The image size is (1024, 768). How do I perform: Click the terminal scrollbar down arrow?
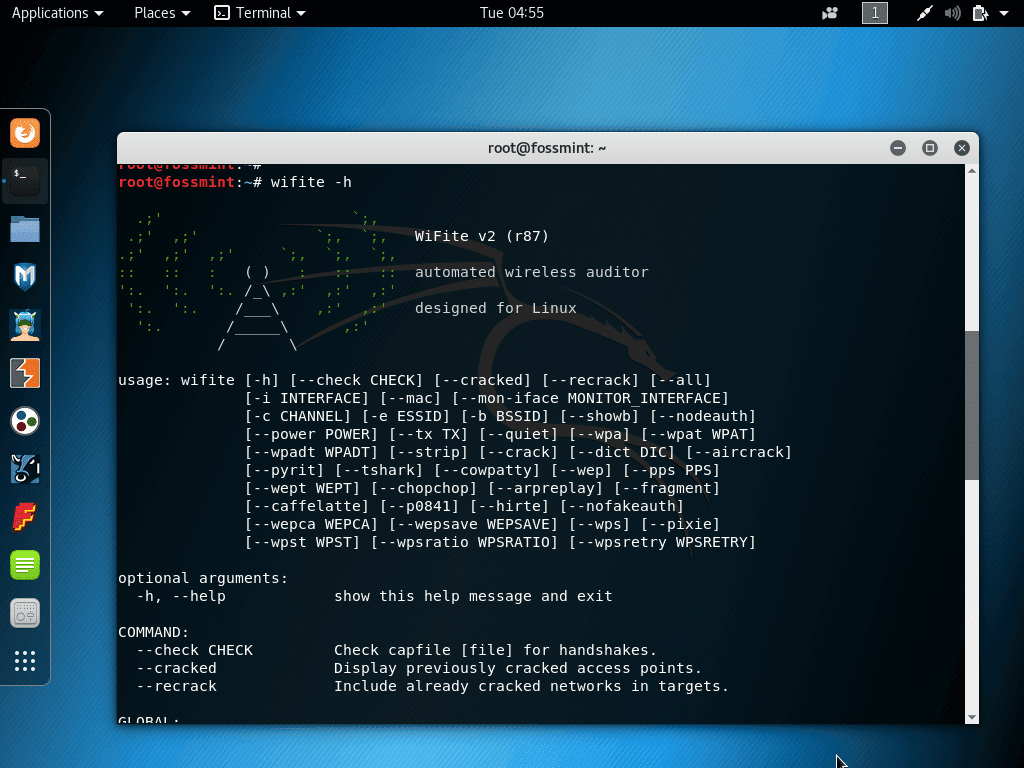coord(972,716)
